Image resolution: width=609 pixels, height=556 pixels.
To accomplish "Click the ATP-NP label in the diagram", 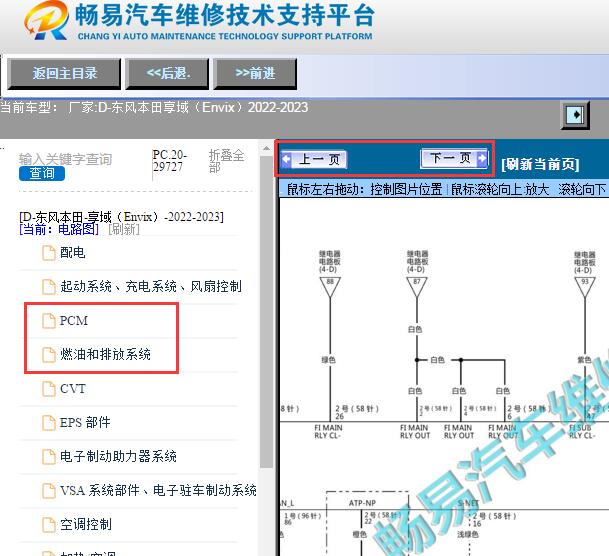I will pos(362,503).
